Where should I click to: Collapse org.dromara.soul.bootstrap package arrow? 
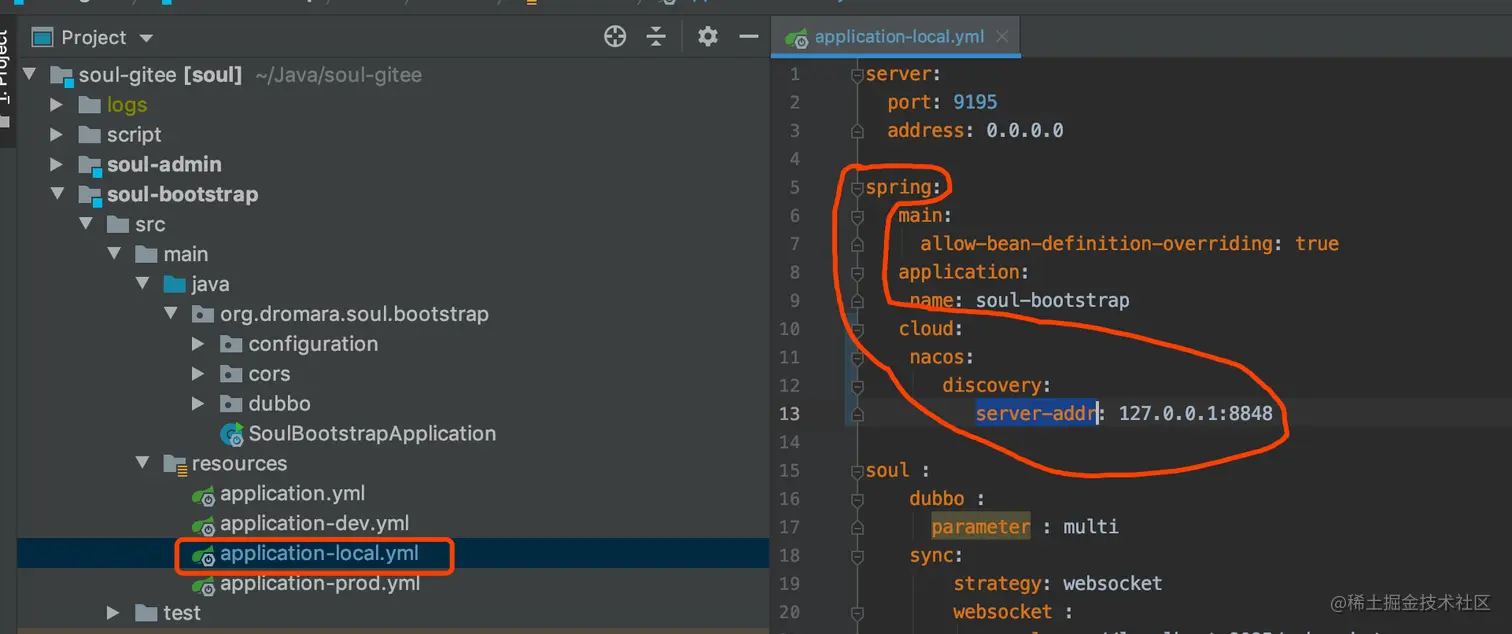[169, 314]
